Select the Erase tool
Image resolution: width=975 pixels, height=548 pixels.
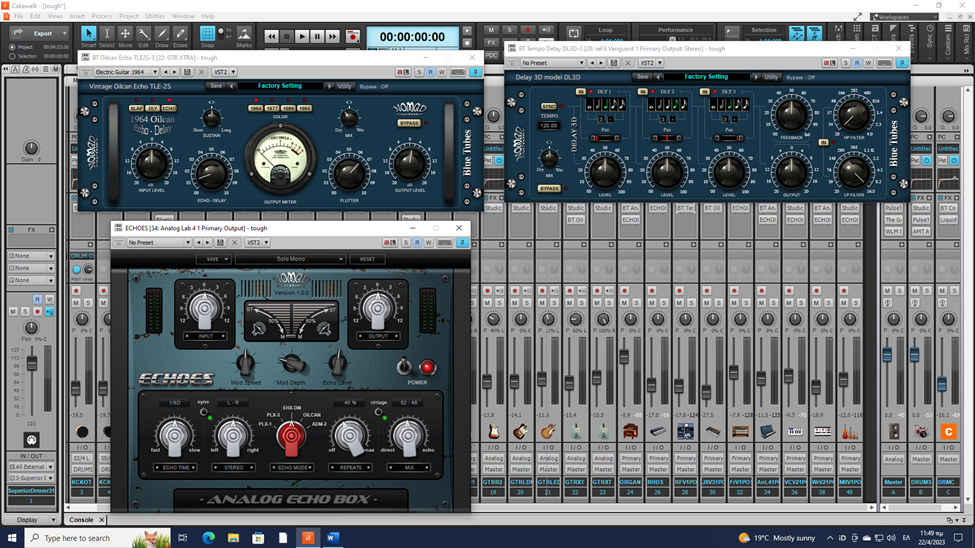pyautogui.click(x=180, y=36)
